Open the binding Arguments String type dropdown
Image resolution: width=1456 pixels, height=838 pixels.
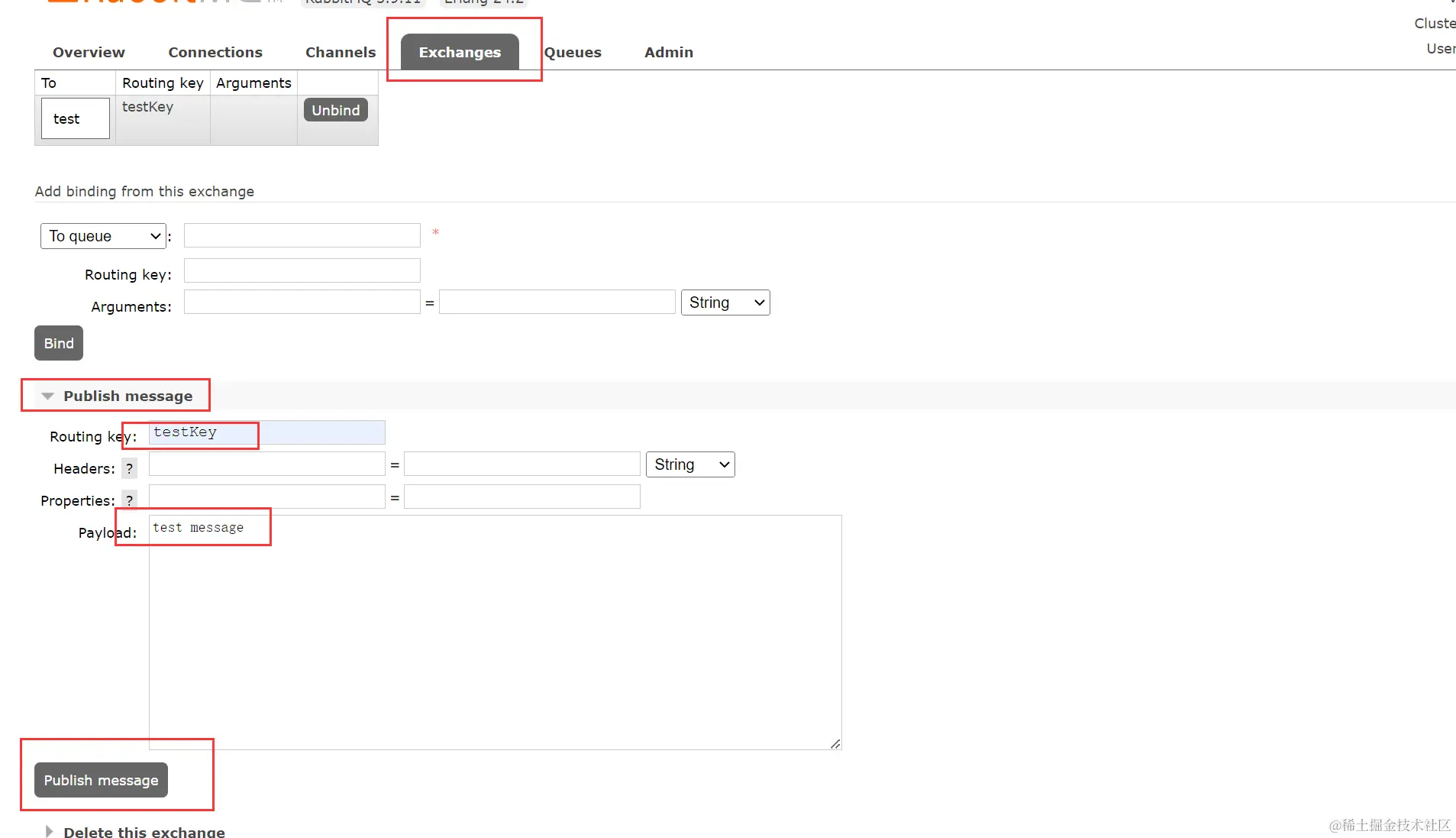point(725,303)
